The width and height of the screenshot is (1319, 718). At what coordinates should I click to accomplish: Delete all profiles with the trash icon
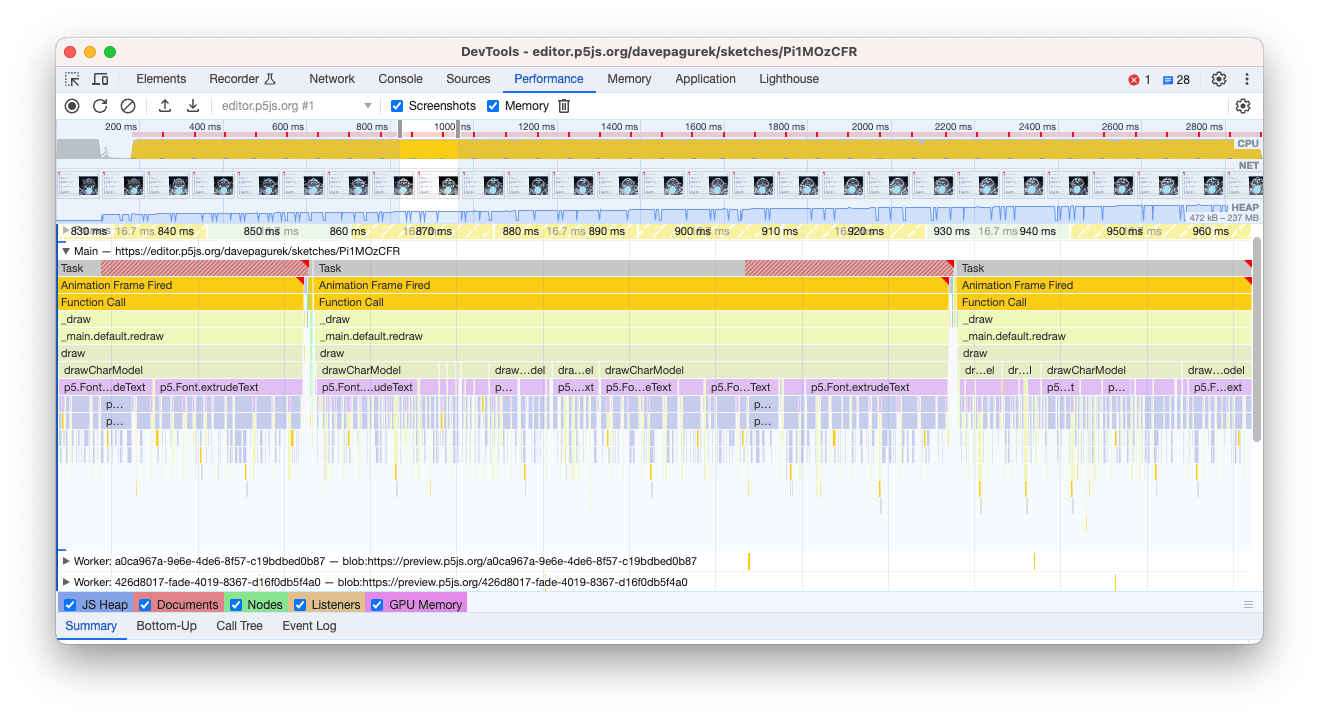[x=563, y=106]
